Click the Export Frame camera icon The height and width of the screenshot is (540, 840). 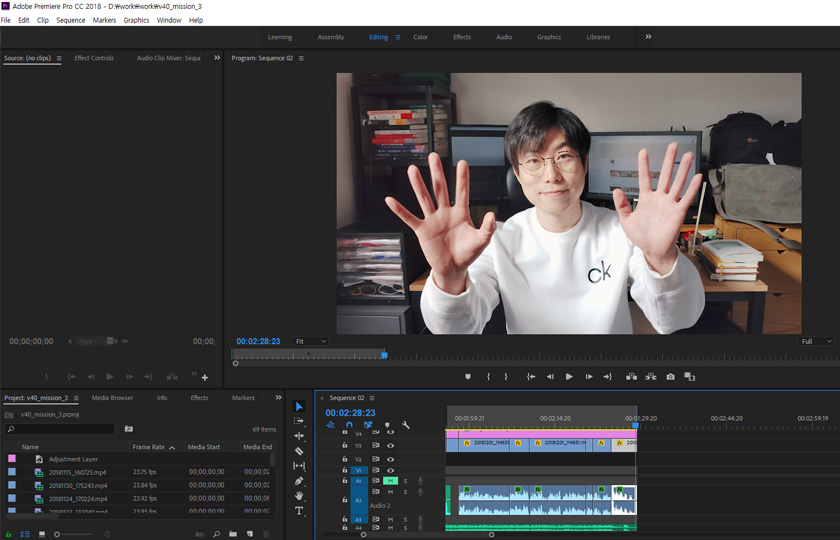(x=670, y=377)
